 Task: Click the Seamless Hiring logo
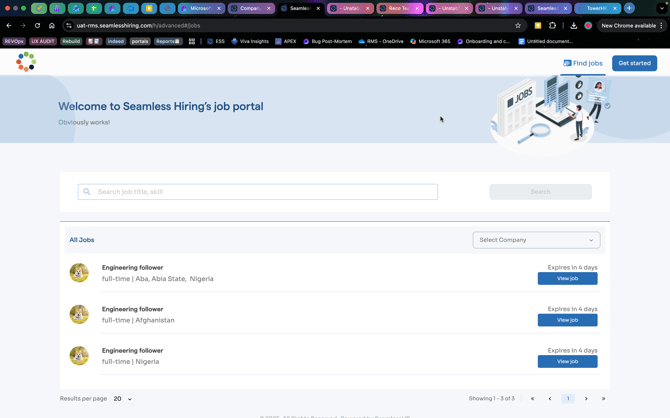(x=26, y=63)
